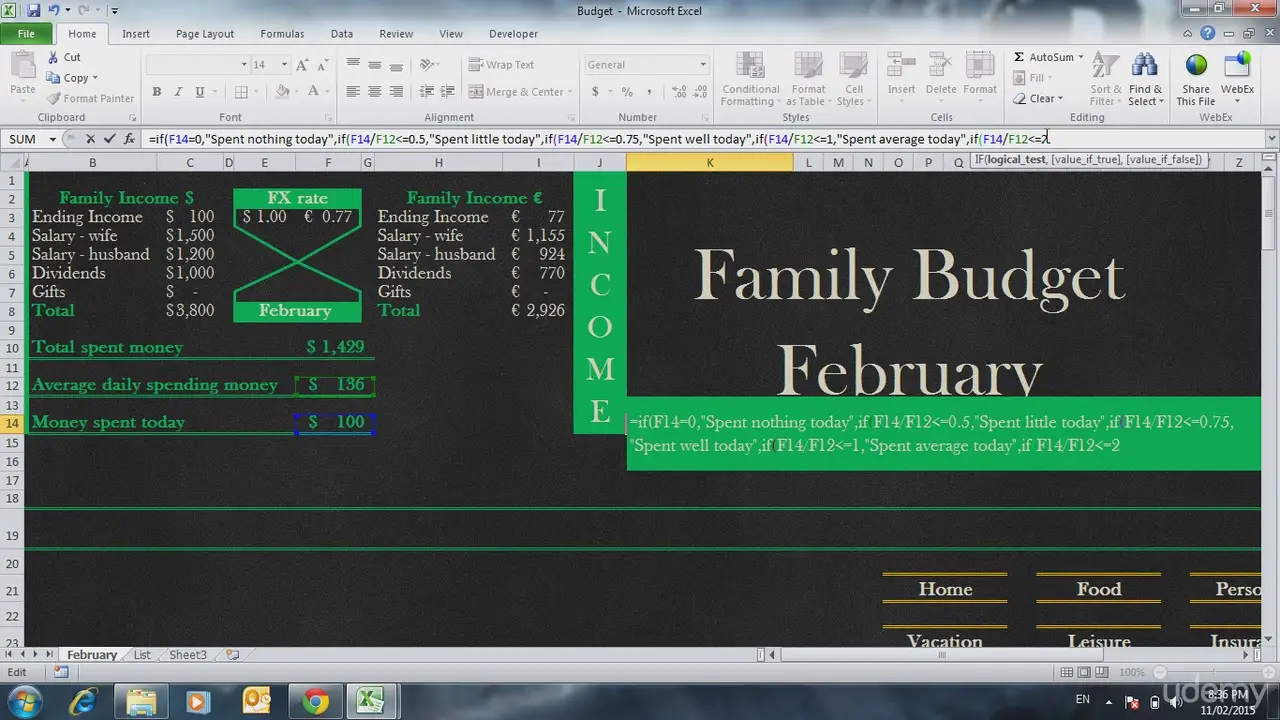1280x720 pixels.
Task: Open the Number Format dropdown showing General
Action: (x=703, y=65)
